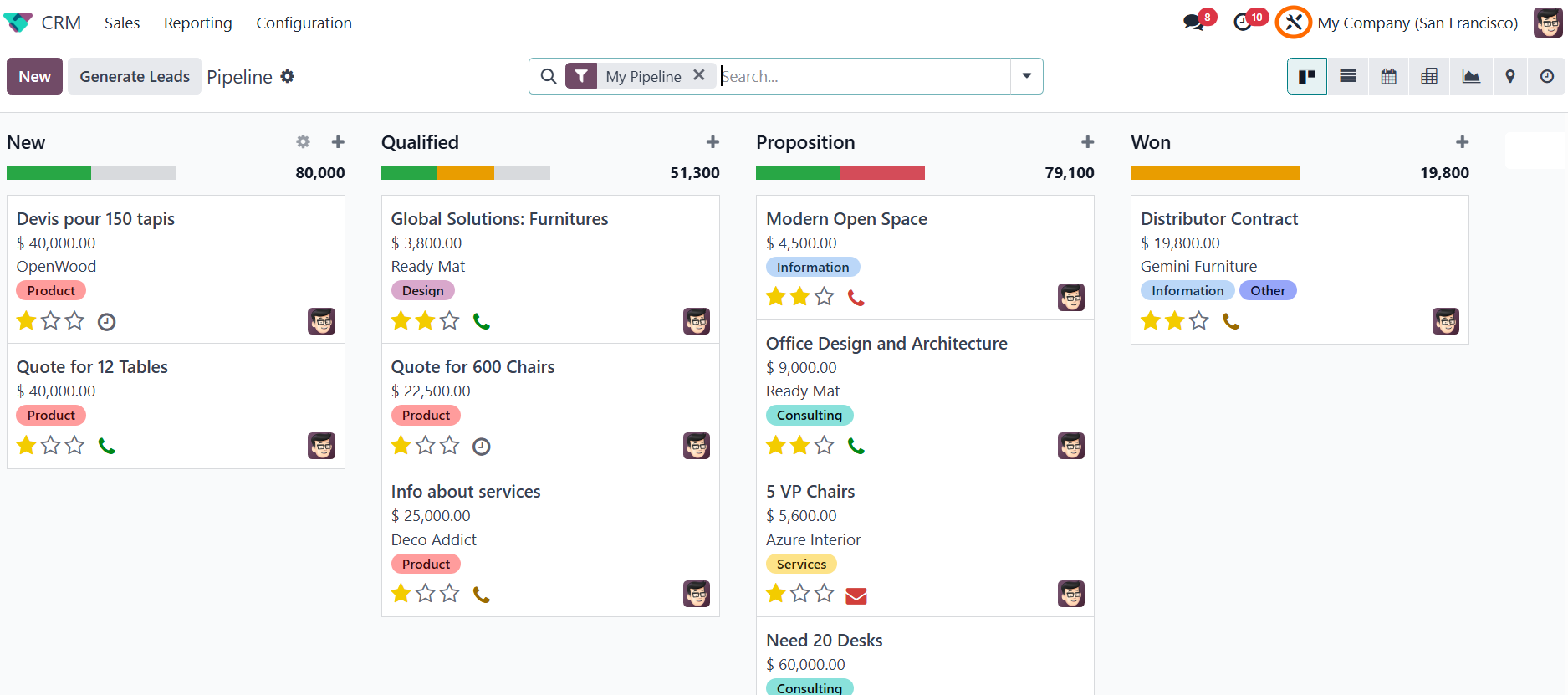This screenshot has height=695, width=1568.
Task: Switch to the calendar view
Action: [1388, 76]
